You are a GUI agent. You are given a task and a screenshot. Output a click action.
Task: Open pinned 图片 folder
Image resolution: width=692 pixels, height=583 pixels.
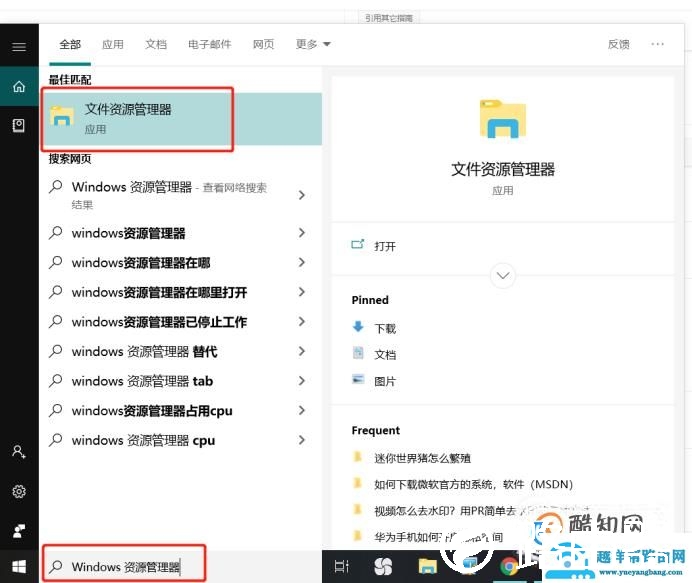point(385,381)
